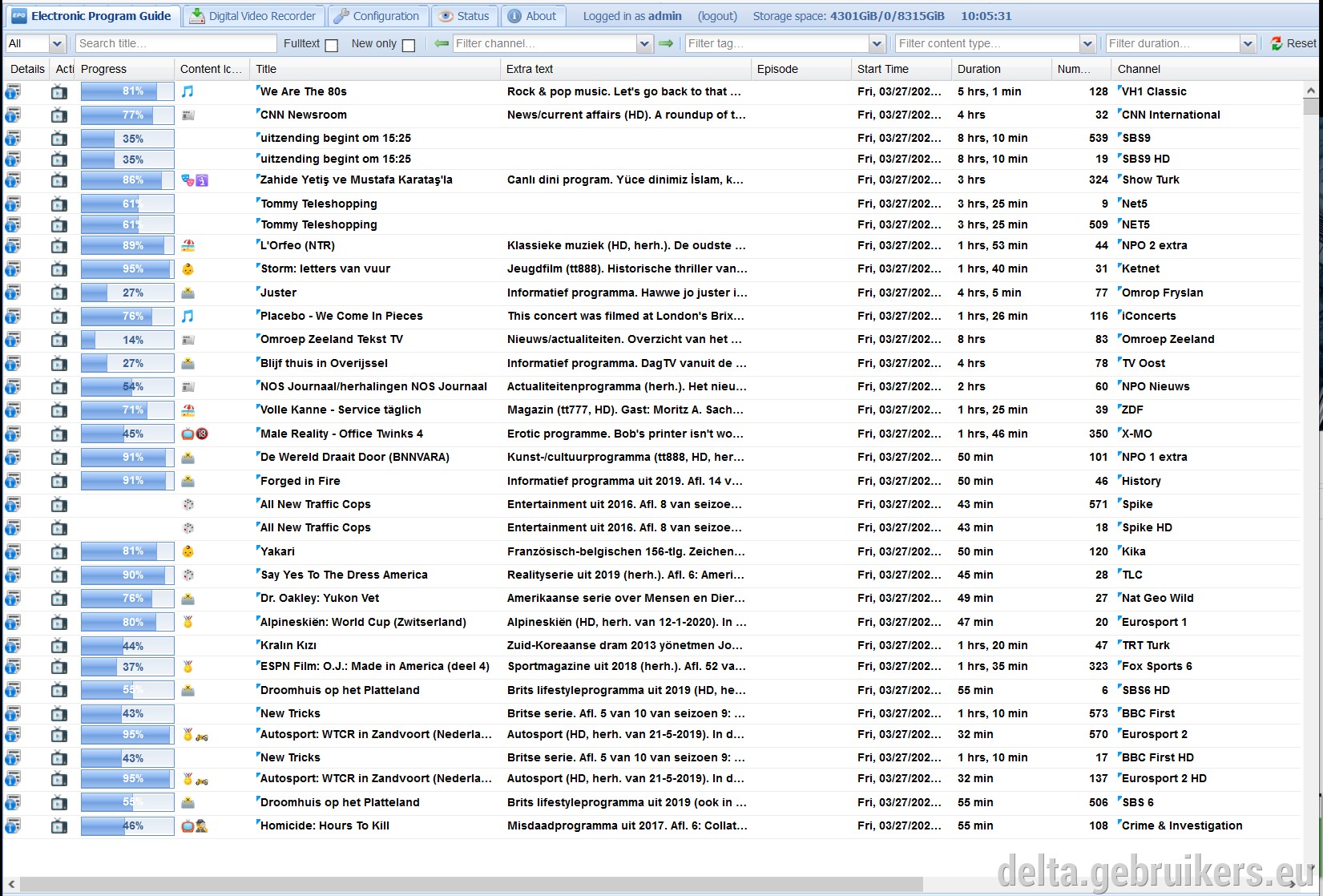
Task: Click sports medal icon on Alpineskiën row
Action: [x=188, y=623]
